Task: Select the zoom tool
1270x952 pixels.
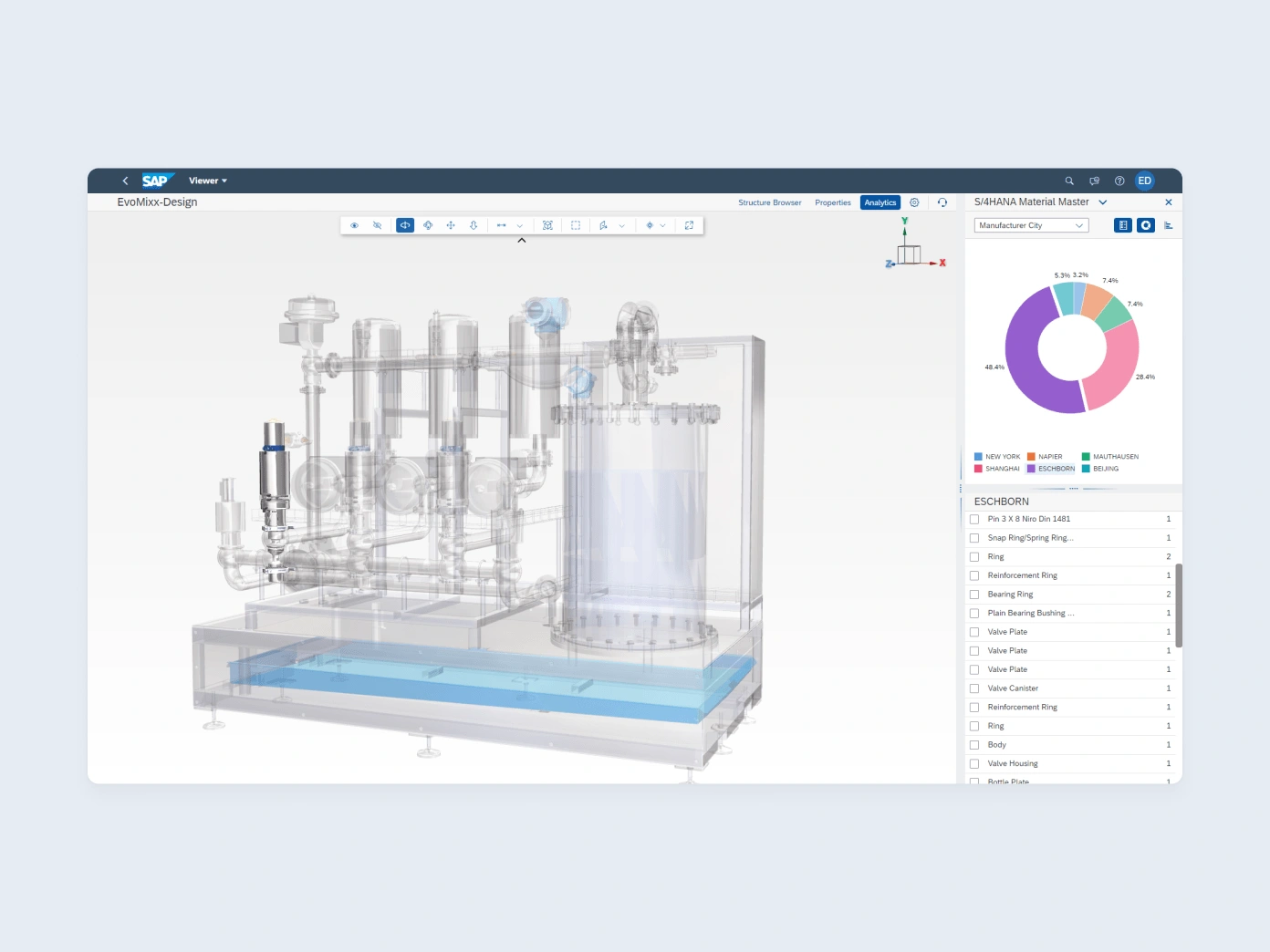Action: (474, 225)
